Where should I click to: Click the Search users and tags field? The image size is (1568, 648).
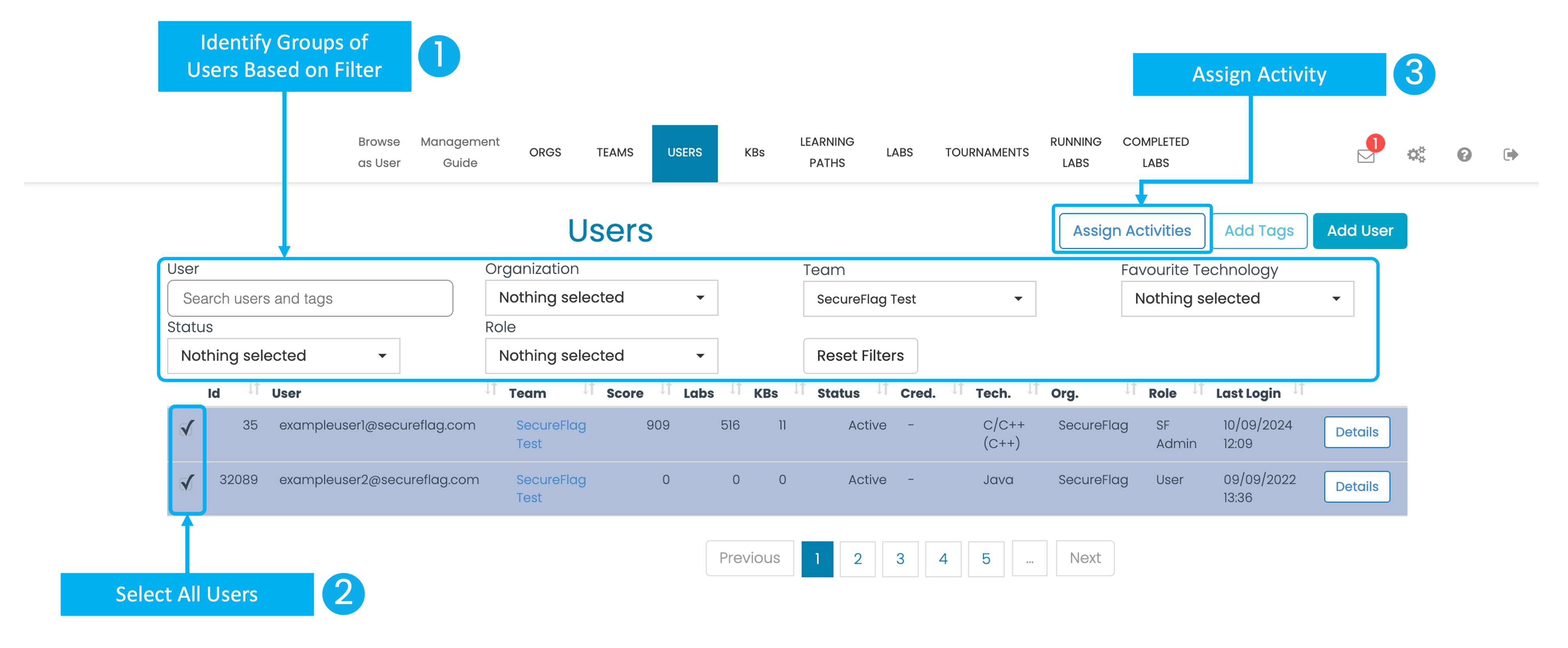310,298
